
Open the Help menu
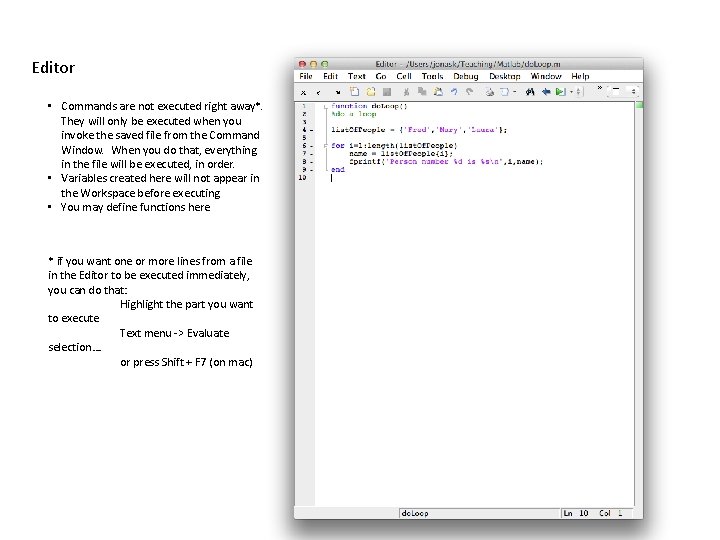tap(580, 76)
